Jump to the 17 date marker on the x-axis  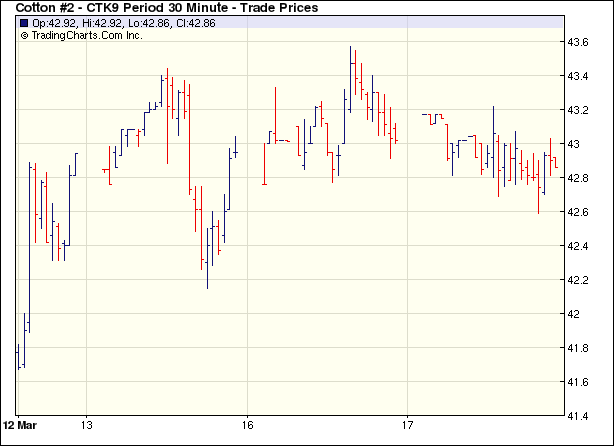click(x=407, y=424)
